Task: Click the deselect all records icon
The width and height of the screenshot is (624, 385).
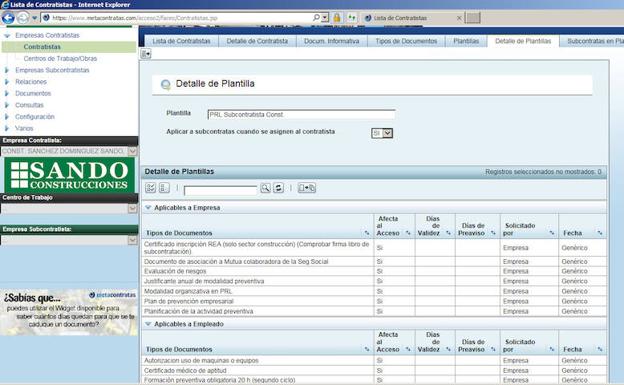Action: point(164,188)
